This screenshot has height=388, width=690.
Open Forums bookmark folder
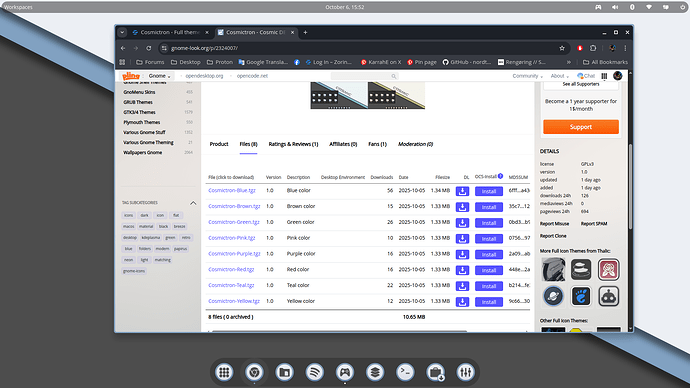click(x=150, y=62)
